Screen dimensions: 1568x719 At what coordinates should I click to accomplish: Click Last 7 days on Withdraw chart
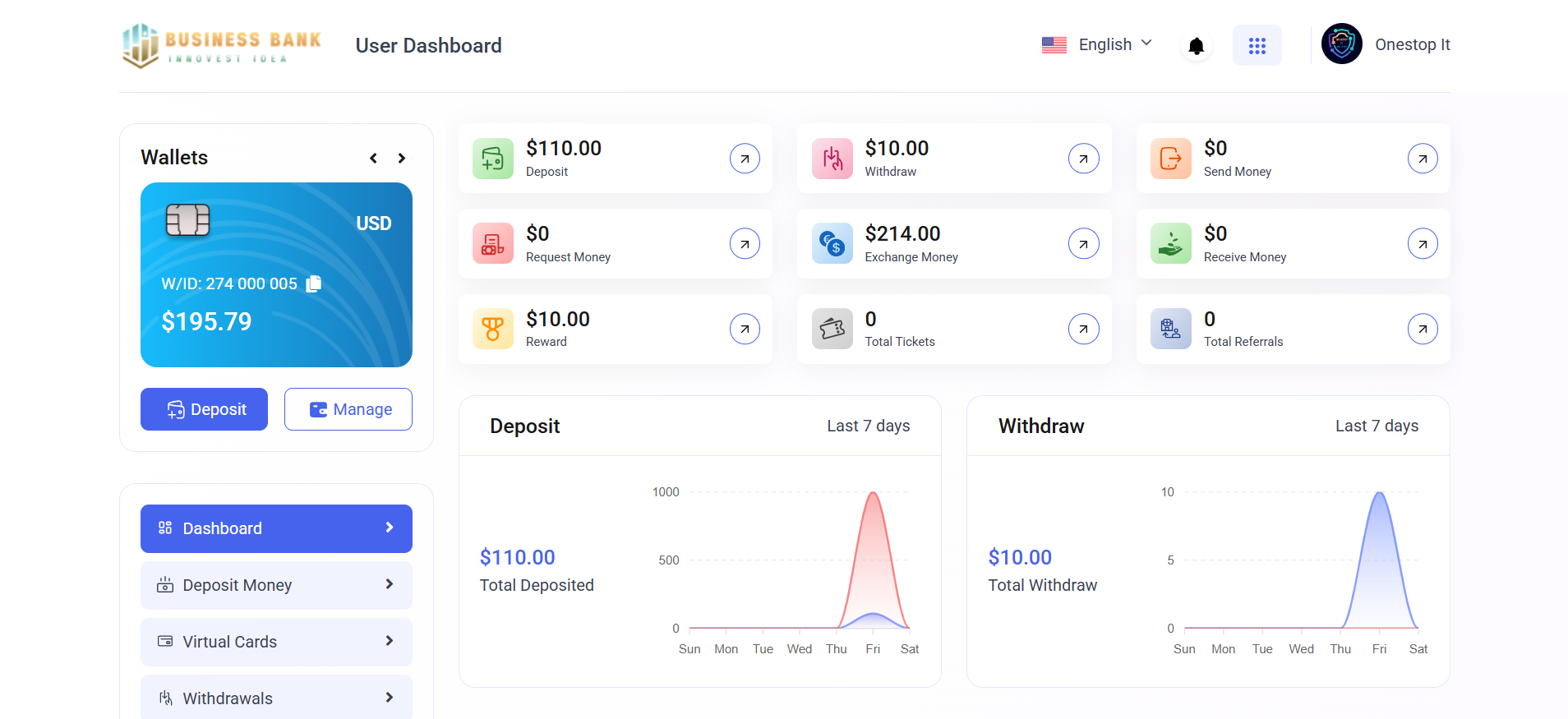point(1377,426)
